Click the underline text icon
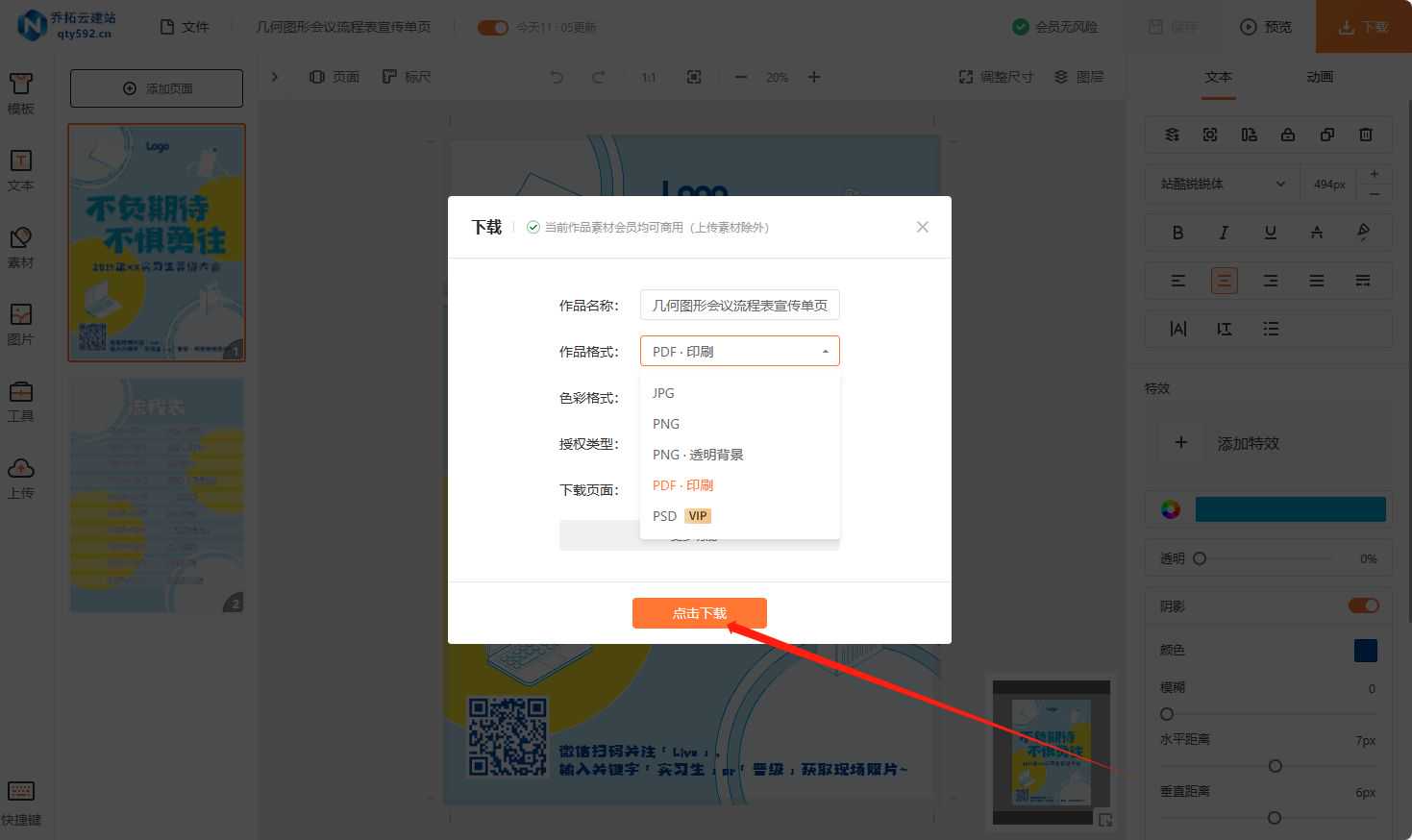Viewport: 1412px width, 840px height. [1270, 233]
